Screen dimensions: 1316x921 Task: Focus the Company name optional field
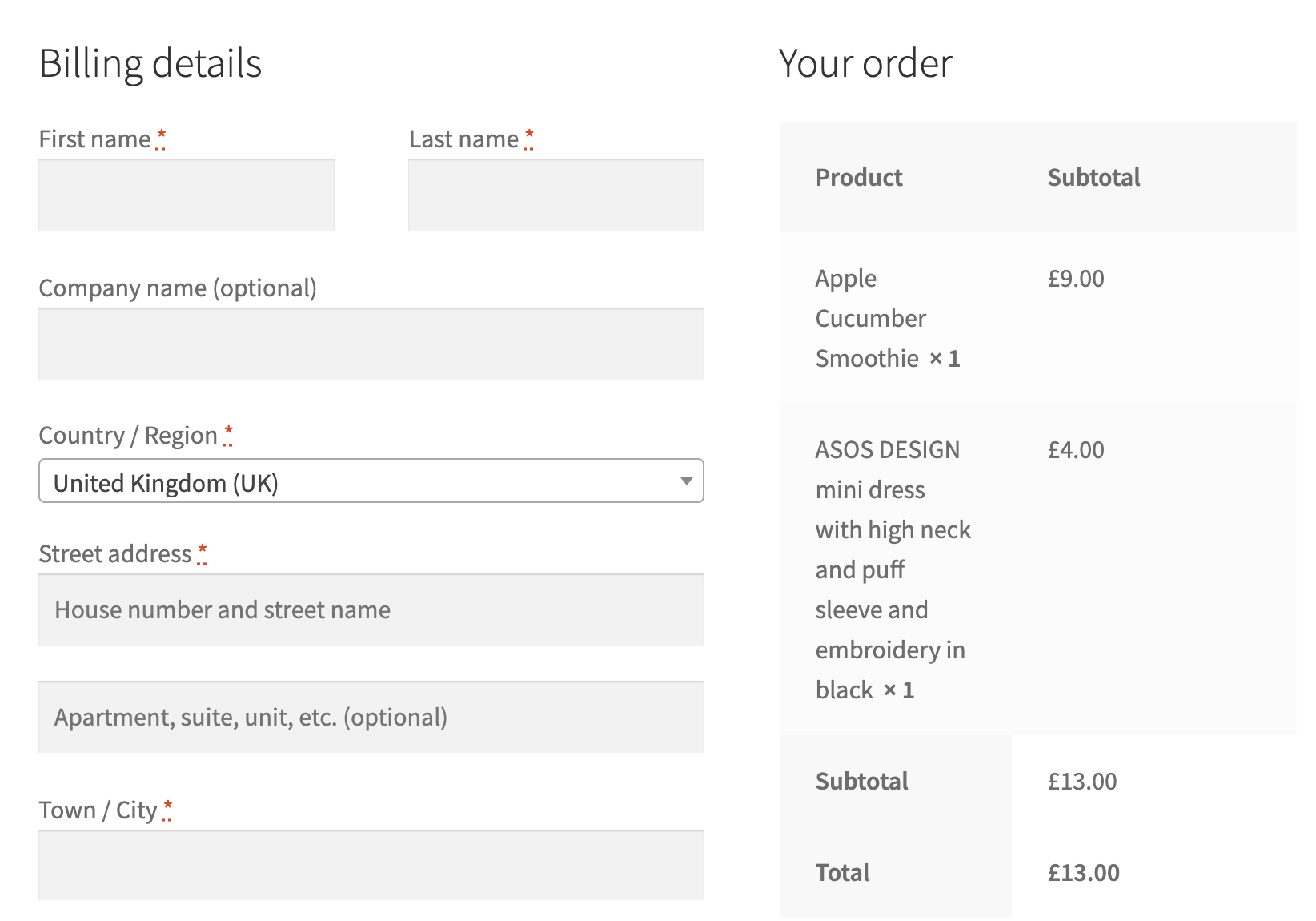(371, 344)
